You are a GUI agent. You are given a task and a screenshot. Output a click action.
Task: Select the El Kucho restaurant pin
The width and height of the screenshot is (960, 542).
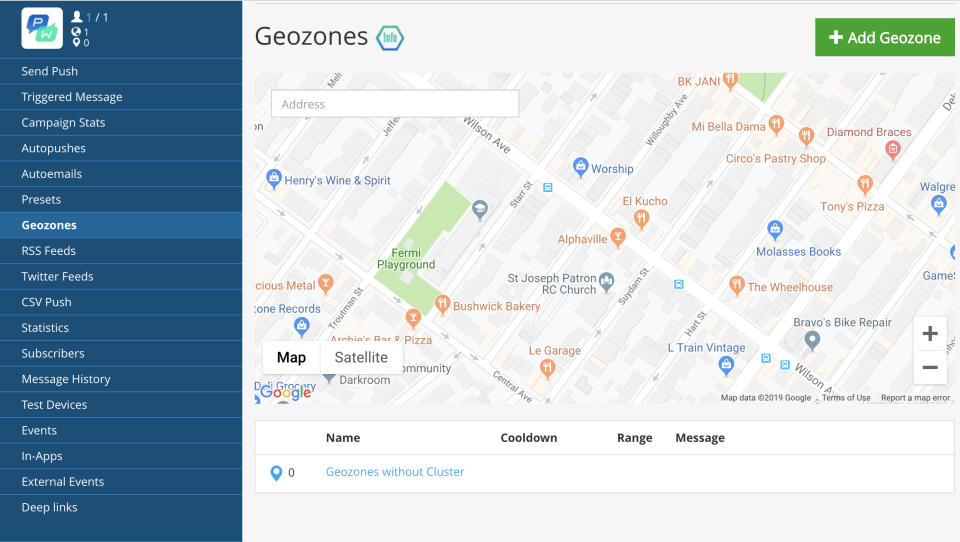(641, 219)
